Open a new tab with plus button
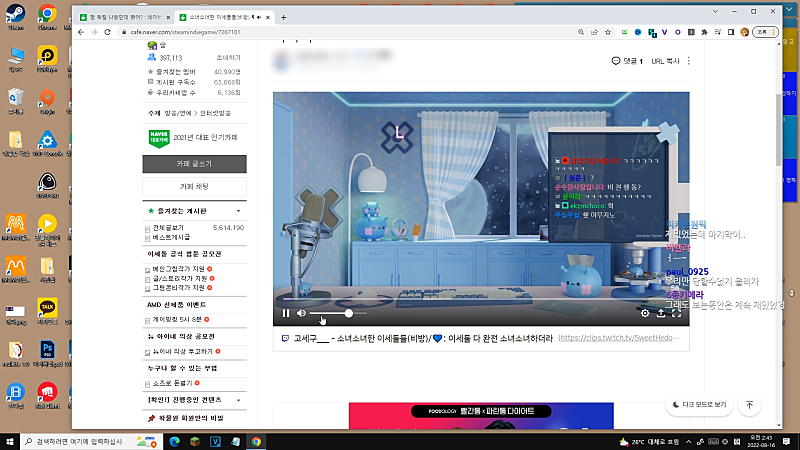The image size is (800, 450). pos(284,17)
